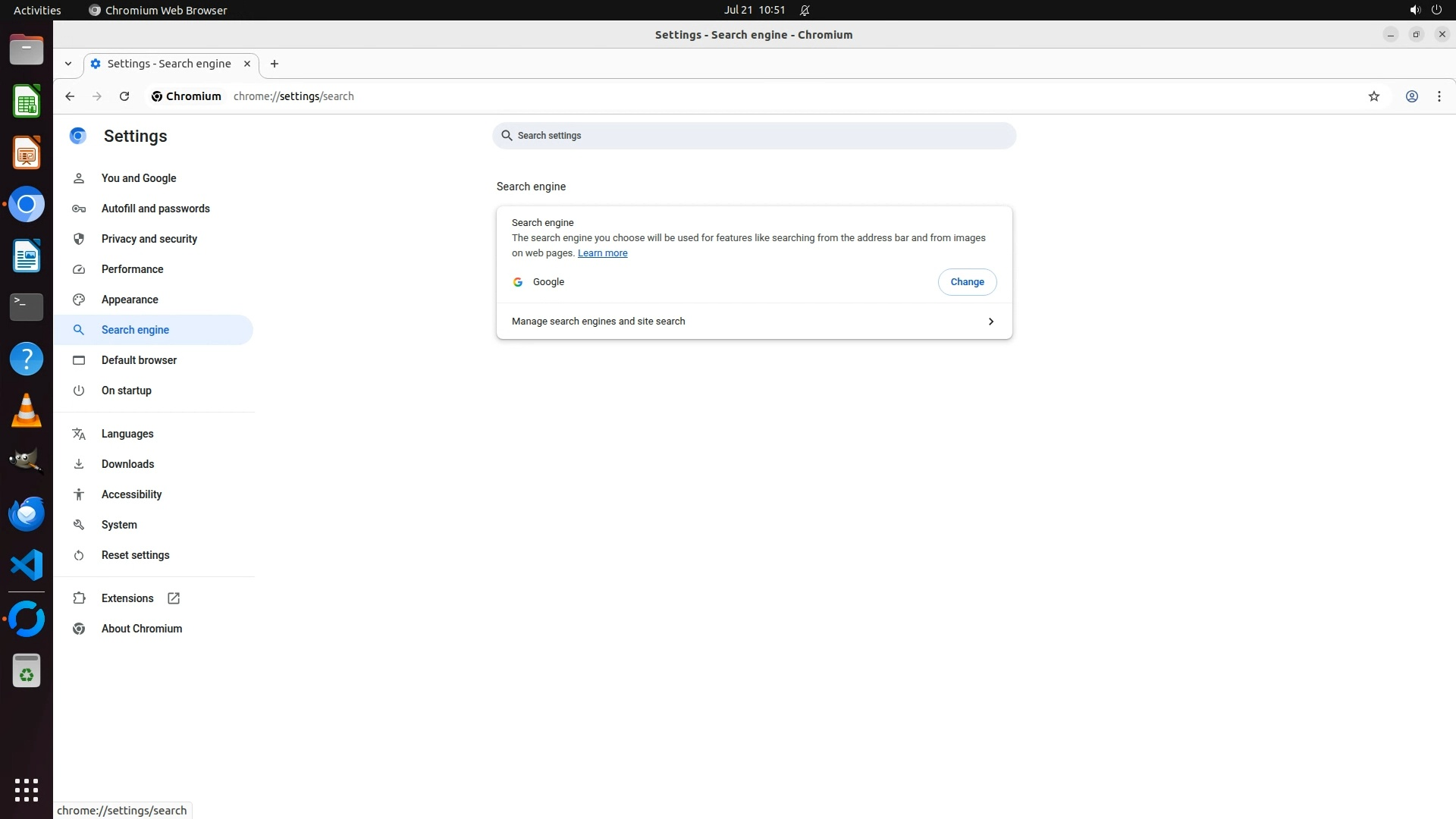The width and height of the screenshot is (1456, 819).
Task: Click the back navigation arrow
Action: click(x=70, y=96)
